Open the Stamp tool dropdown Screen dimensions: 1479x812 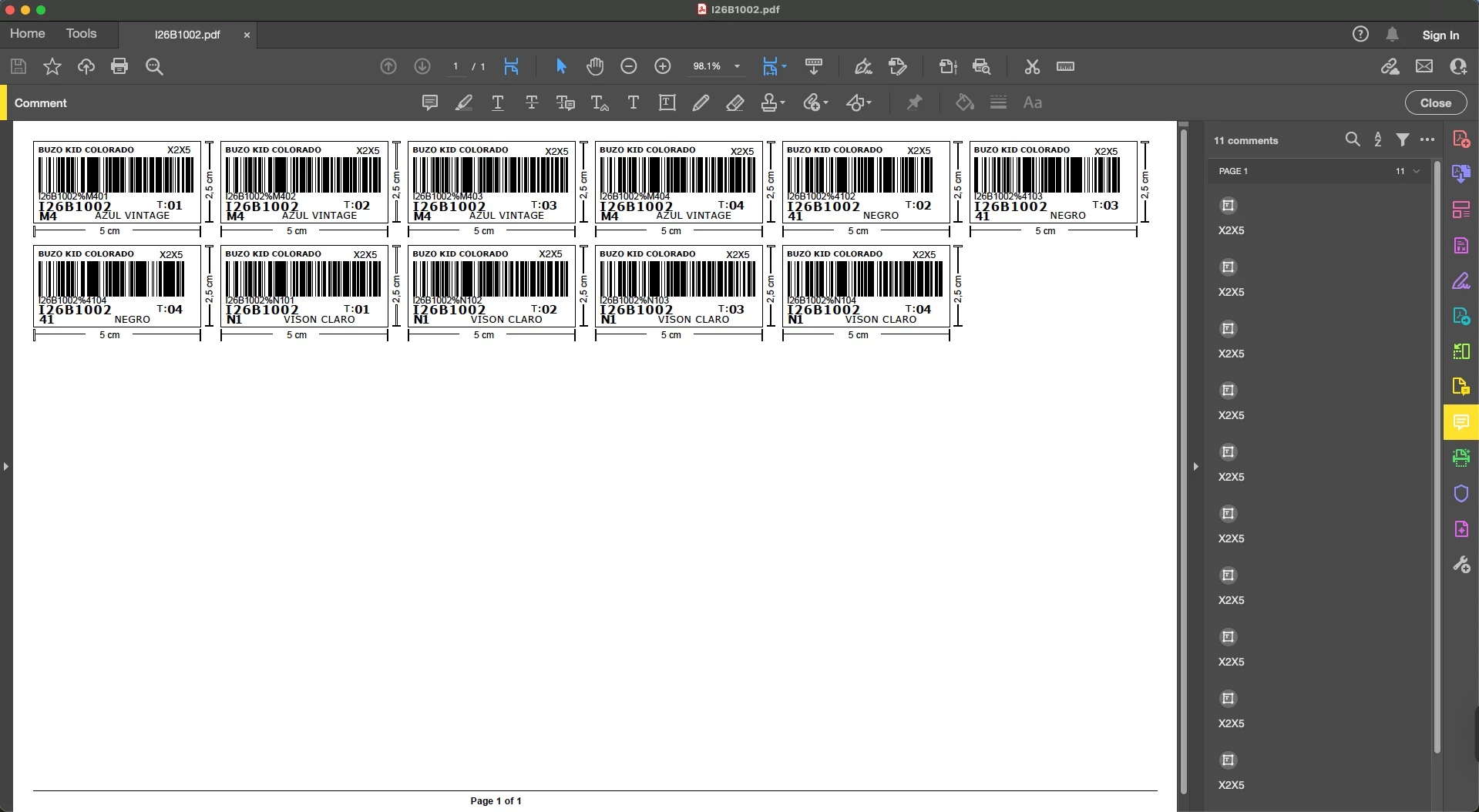773,102
